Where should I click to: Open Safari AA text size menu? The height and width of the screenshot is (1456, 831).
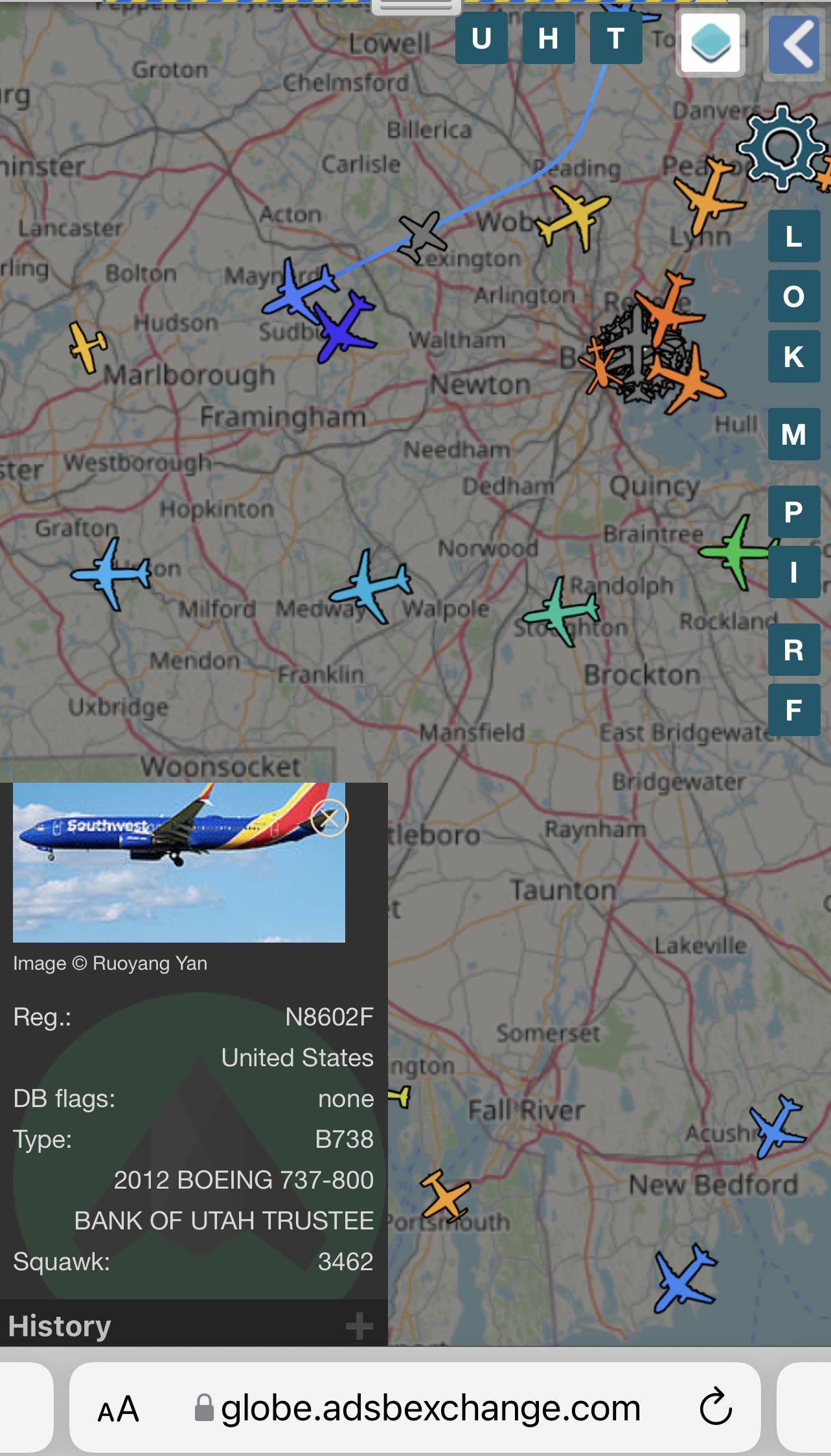coord(119,1409)
